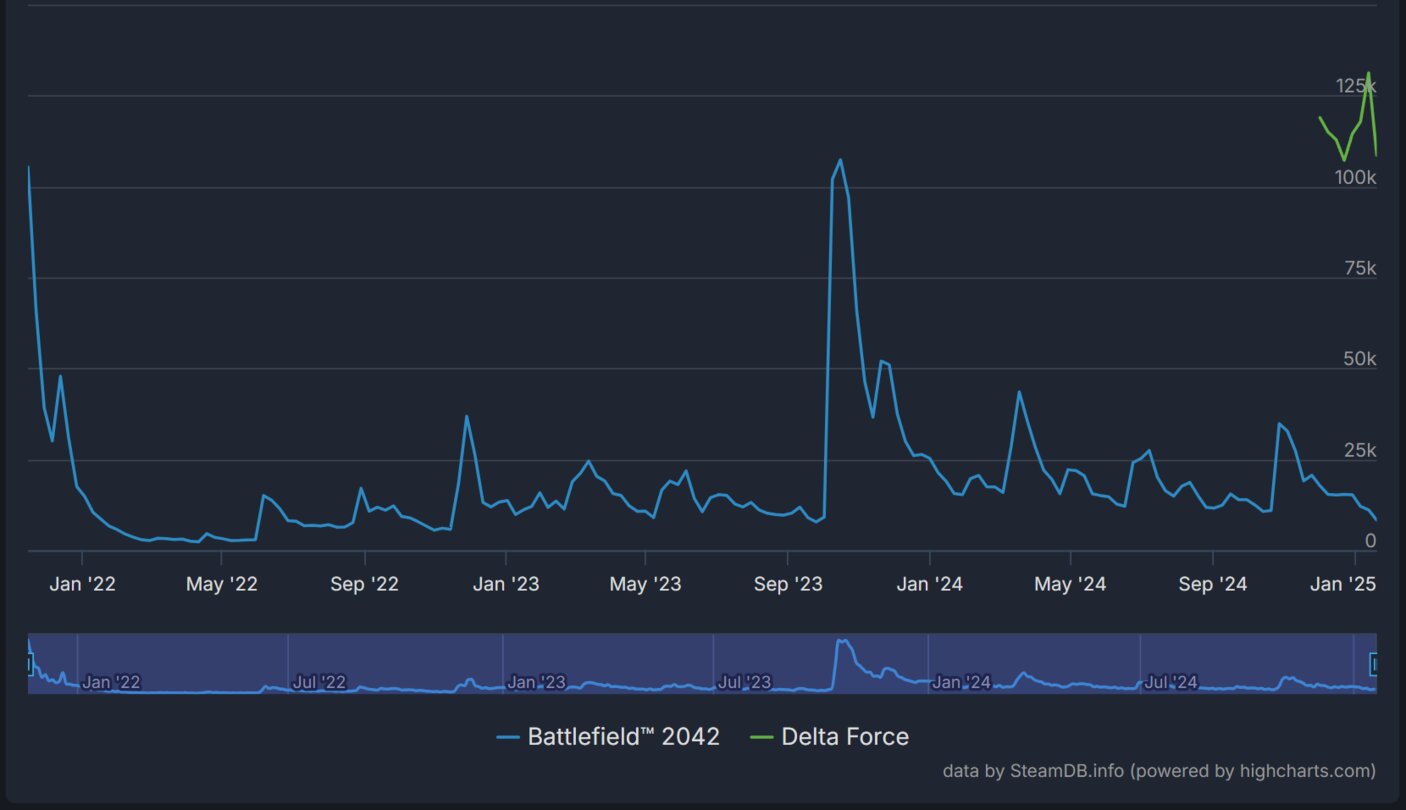Image resolution: width=1406 pixels, height=810 pixels.
Task: Click the right navigator range handle
Action: [x=1375, y=663]
